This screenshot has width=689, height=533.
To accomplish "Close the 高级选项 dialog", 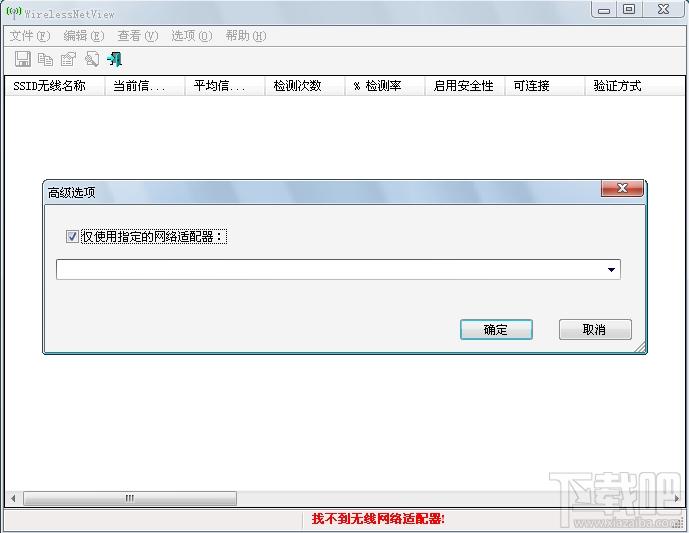I will coord(622,189).
